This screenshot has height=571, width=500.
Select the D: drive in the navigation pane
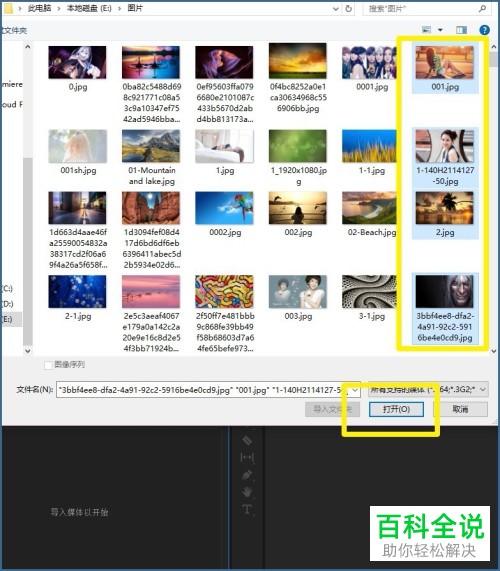pyautogui.click(x=7, y=304)
